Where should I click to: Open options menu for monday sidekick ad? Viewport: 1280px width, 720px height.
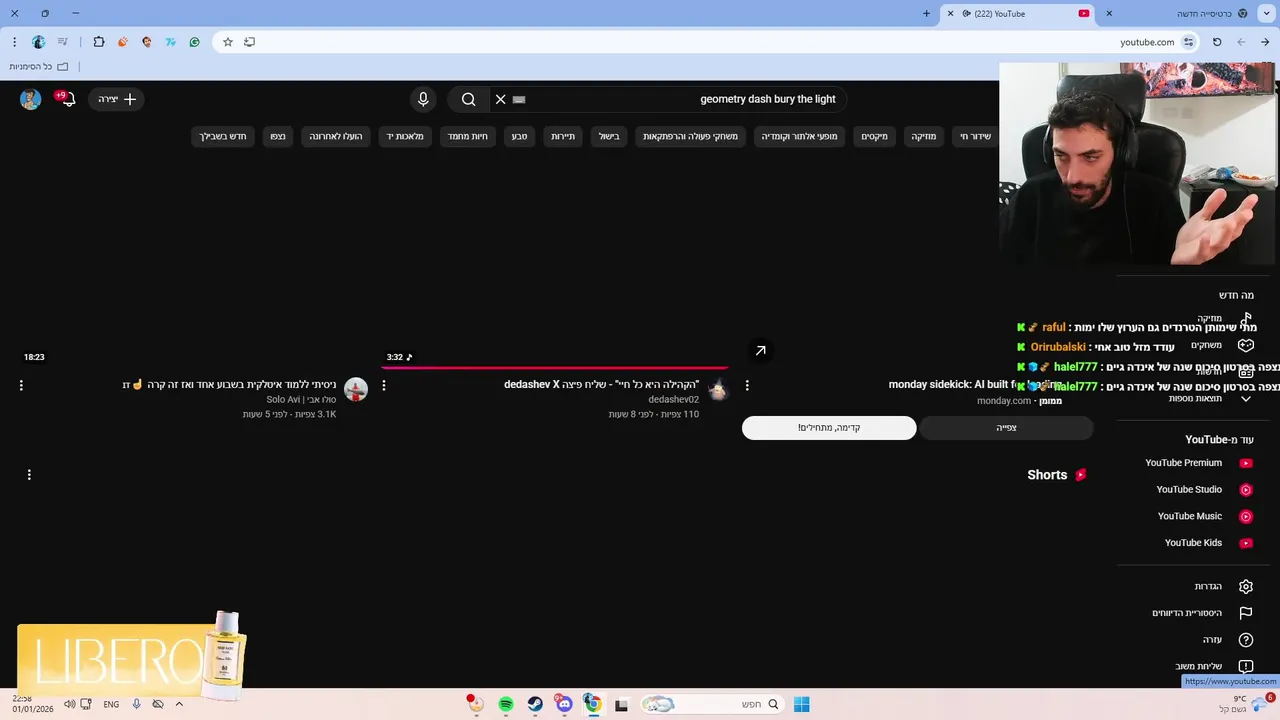pyautogui.click(x=747, y=385)
